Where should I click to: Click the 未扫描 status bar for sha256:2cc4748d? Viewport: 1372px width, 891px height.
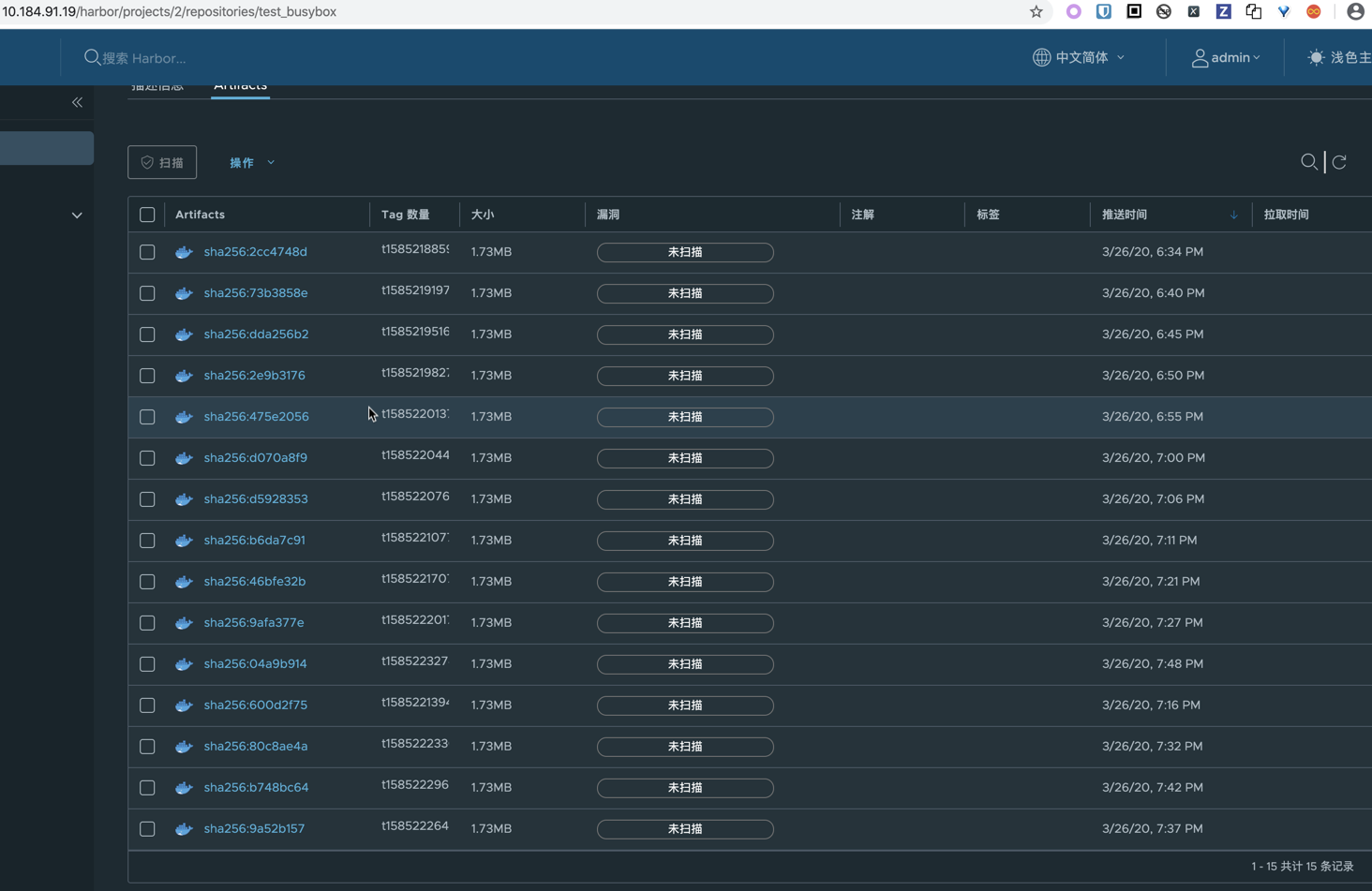coord(685,252)
